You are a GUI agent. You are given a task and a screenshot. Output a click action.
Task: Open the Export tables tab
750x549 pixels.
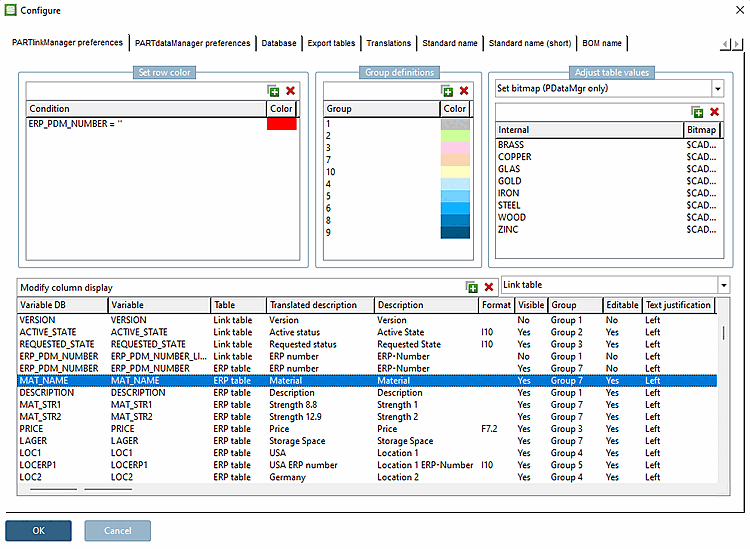click(331, 43)
